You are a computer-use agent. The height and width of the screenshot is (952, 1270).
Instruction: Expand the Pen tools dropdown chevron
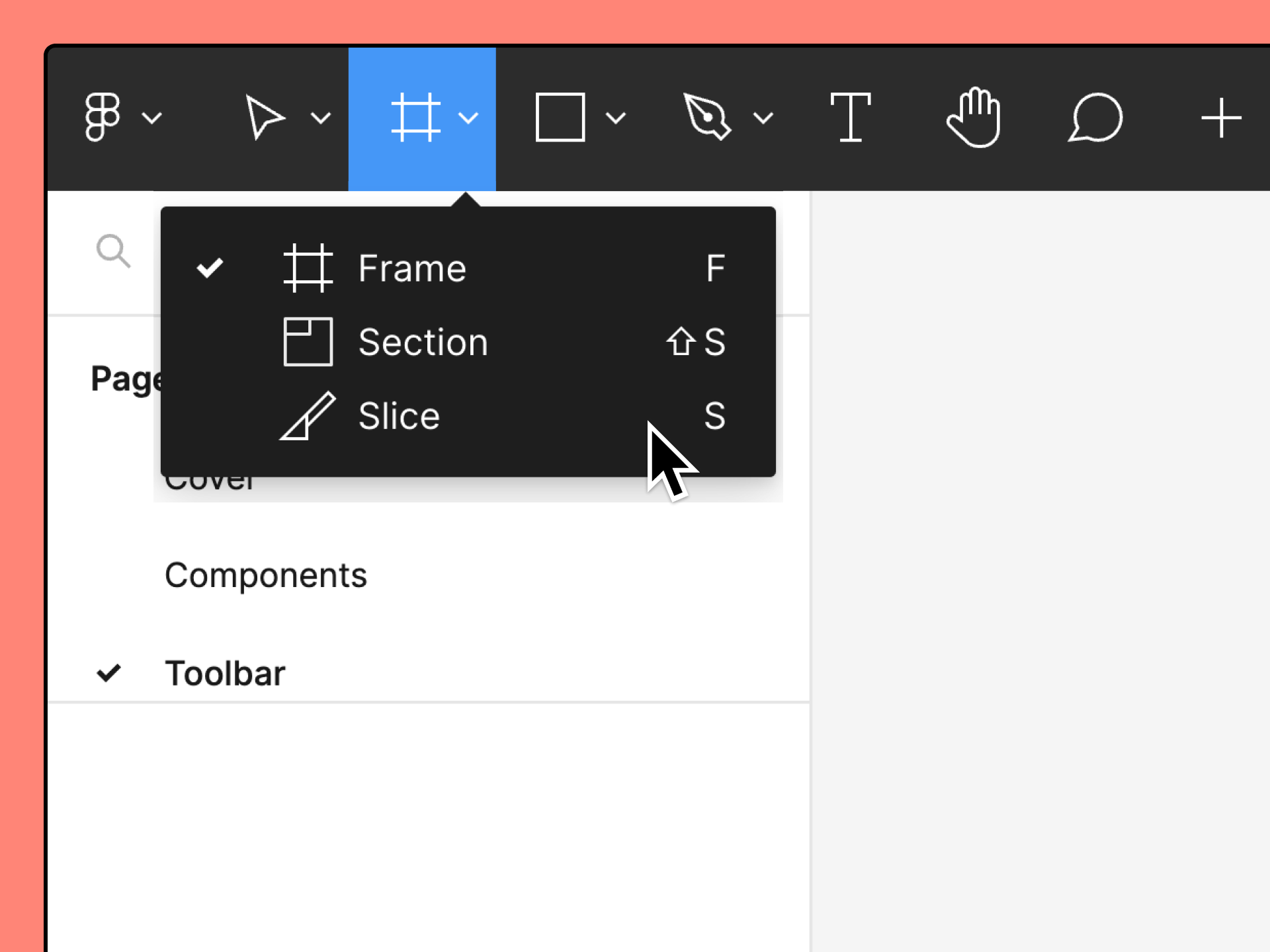pyautogui.click(x=763, y=118)
